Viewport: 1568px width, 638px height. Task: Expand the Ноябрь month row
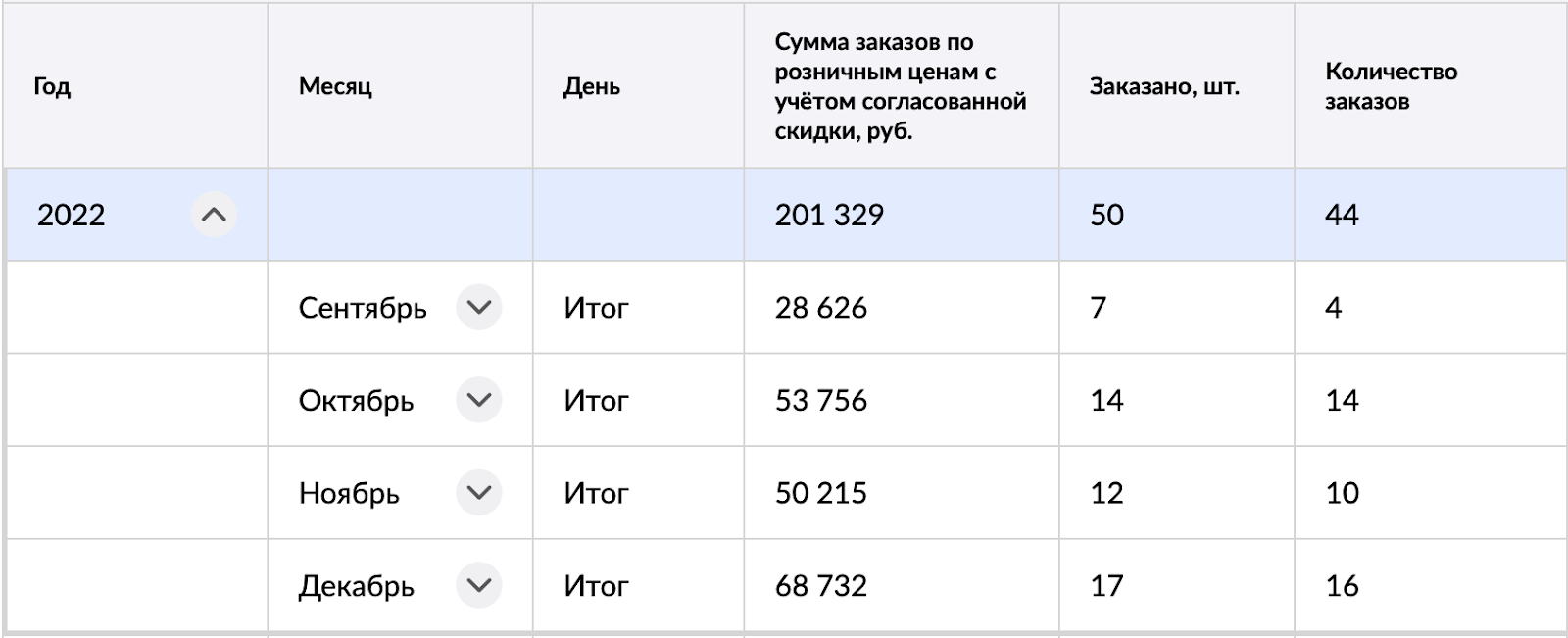pos(478,493)
